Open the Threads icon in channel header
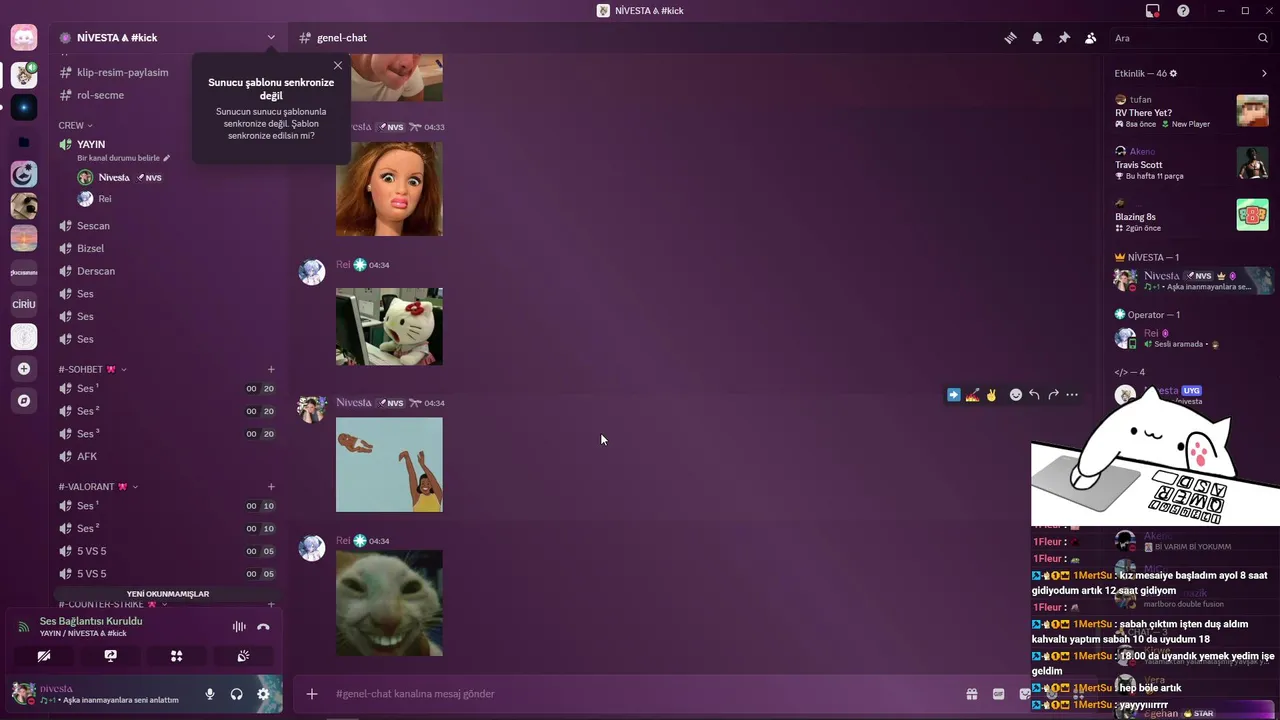 (1010, 38)
